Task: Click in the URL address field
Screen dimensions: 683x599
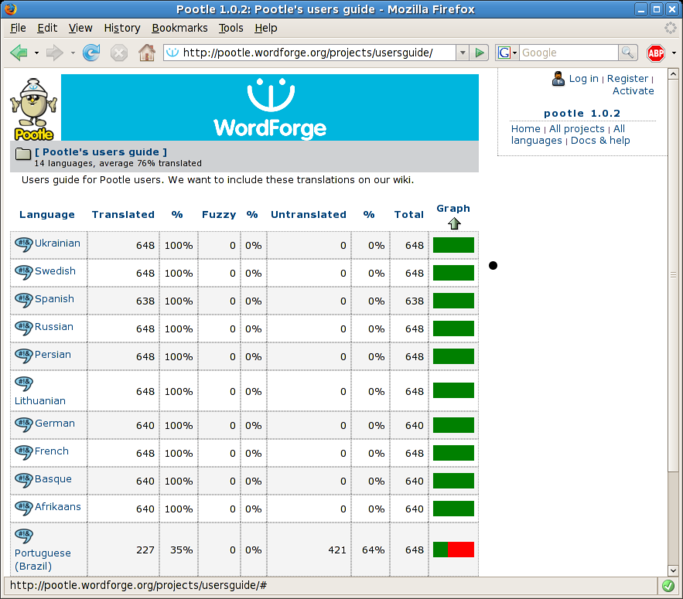Action: 309,53
